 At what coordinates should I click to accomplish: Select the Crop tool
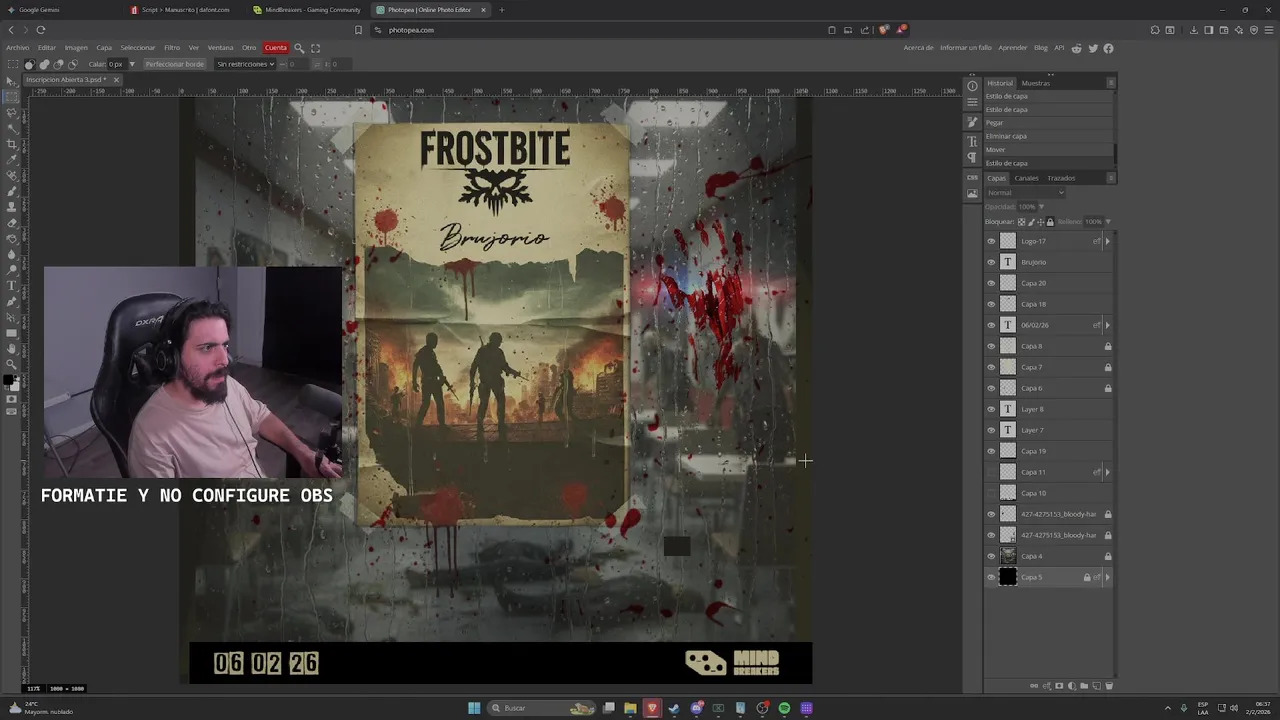[12, 144]
